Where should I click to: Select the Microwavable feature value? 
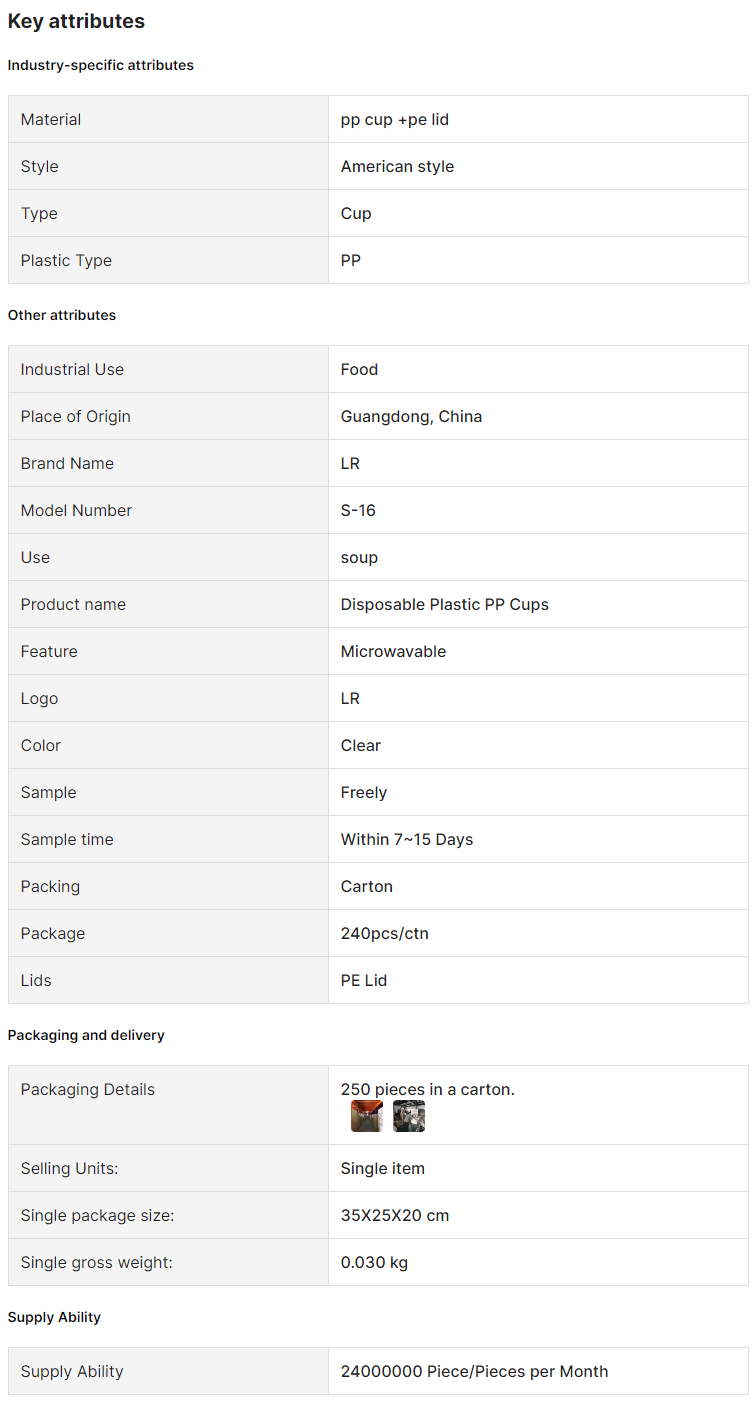pyautogui.click(x=393, y=651)
